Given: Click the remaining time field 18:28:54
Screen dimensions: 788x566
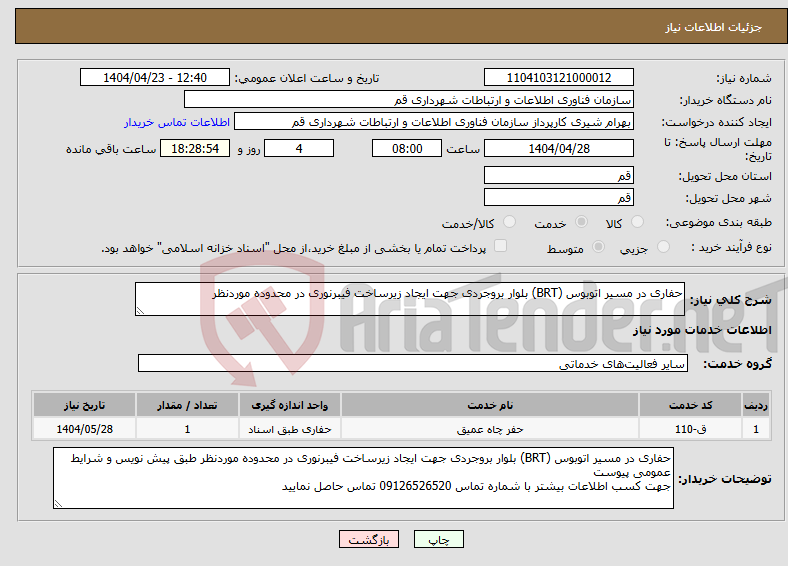Looking at the screenshot, I should [x=195, y=148].
